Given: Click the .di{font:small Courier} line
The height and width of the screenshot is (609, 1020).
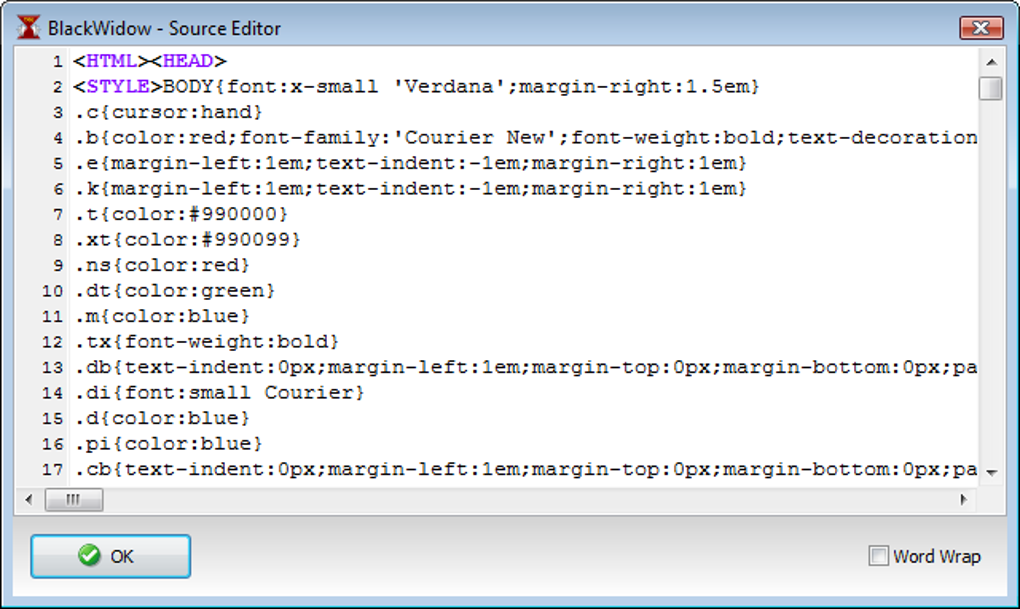Looking at the screenshot, I should click(x=219, y=392).
